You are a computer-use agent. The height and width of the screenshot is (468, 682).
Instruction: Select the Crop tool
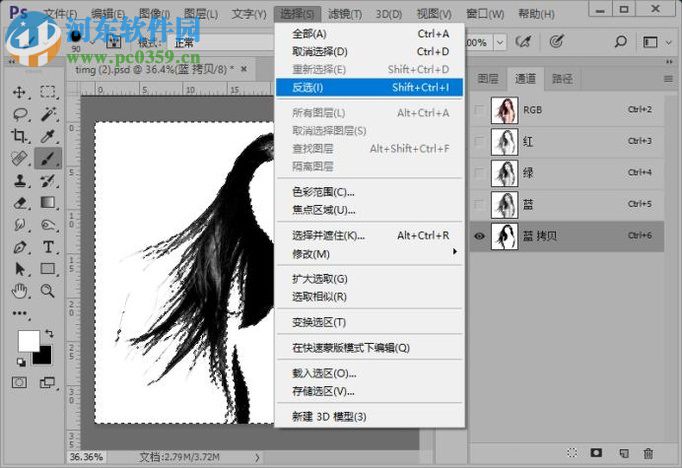(x=19, y=136)
